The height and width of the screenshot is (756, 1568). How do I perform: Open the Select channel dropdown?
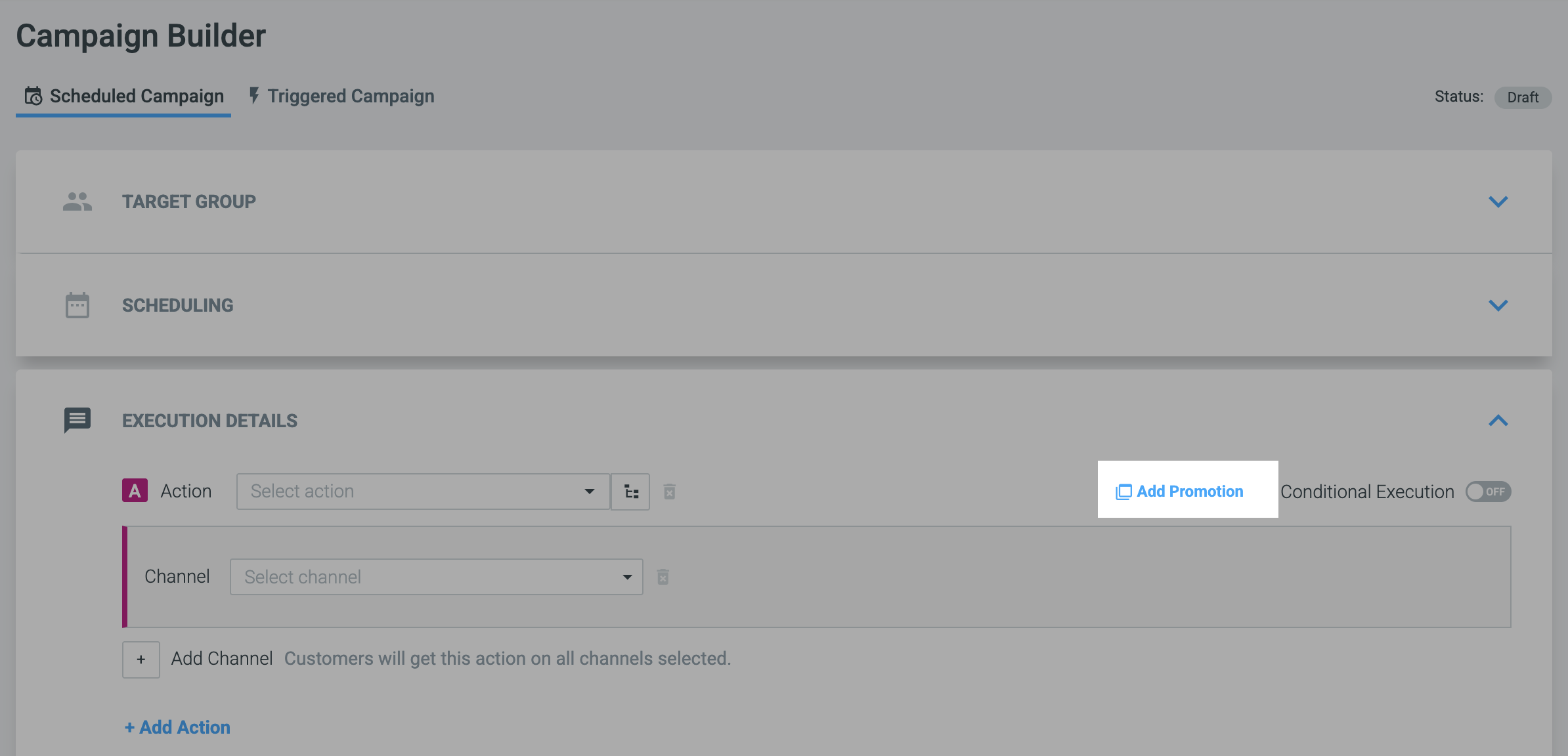click(x=436, y=577)
